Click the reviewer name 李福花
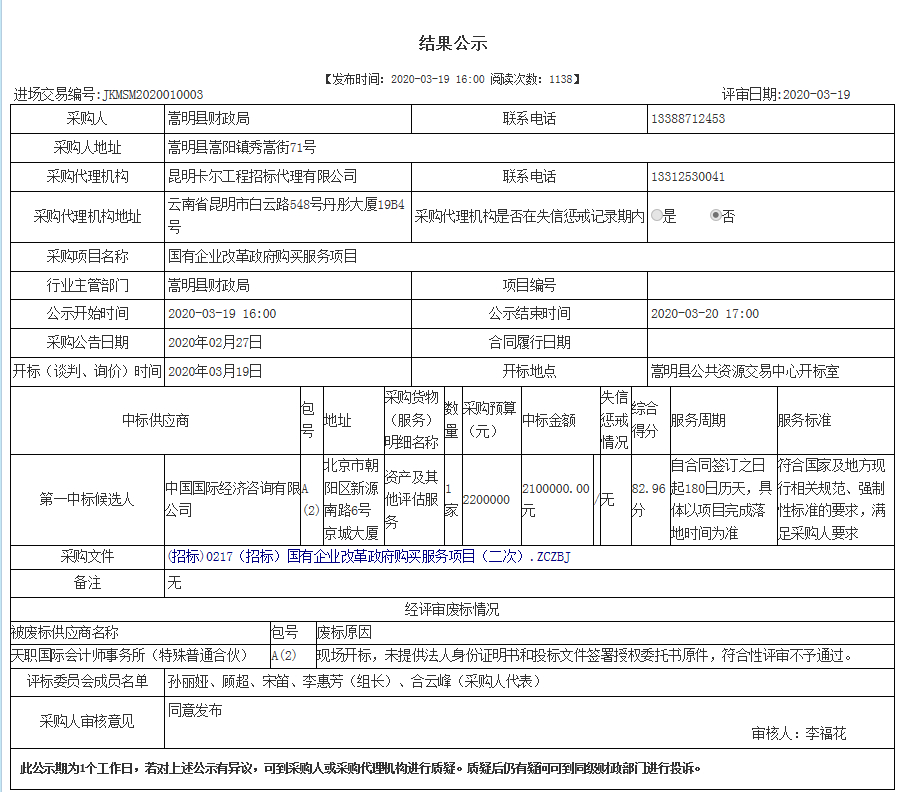 tap(826, 734)
